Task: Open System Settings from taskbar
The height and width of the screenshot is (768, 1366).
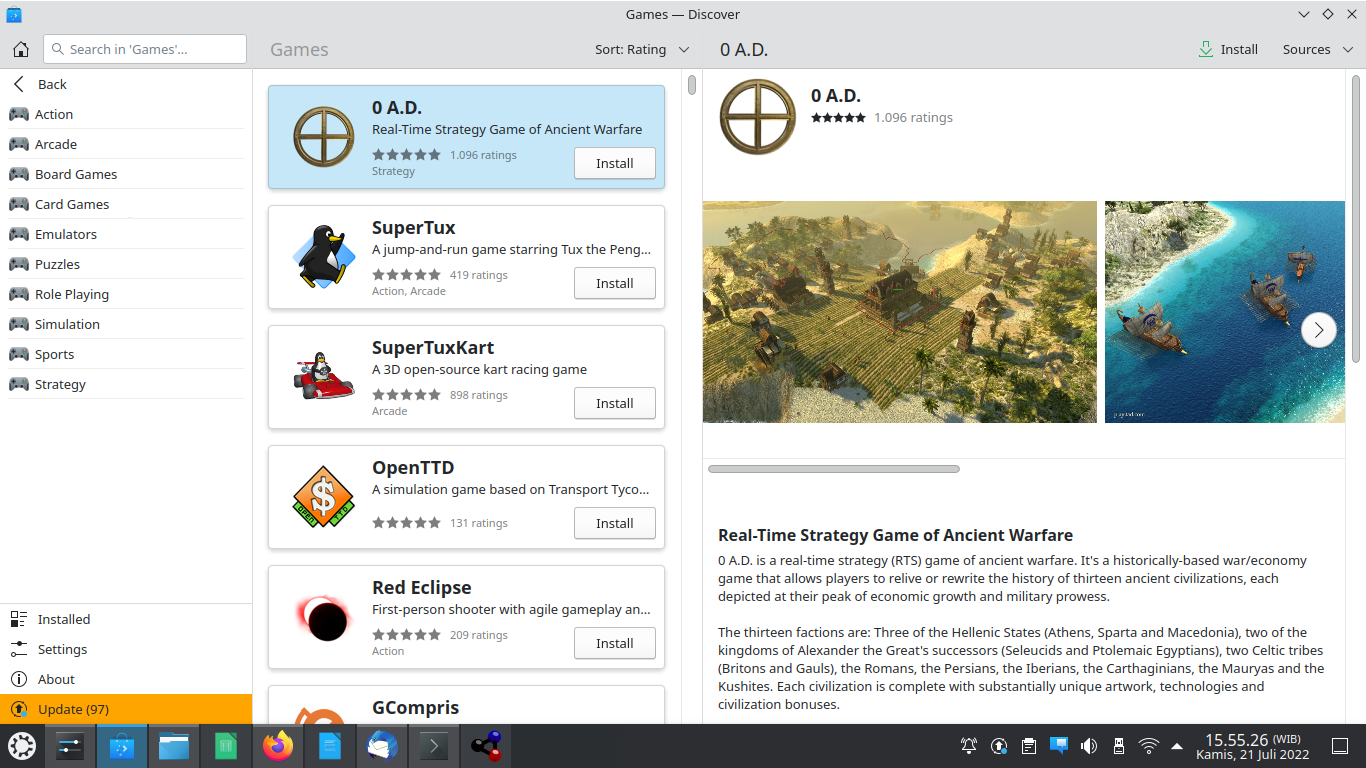Action: (70, 746)
